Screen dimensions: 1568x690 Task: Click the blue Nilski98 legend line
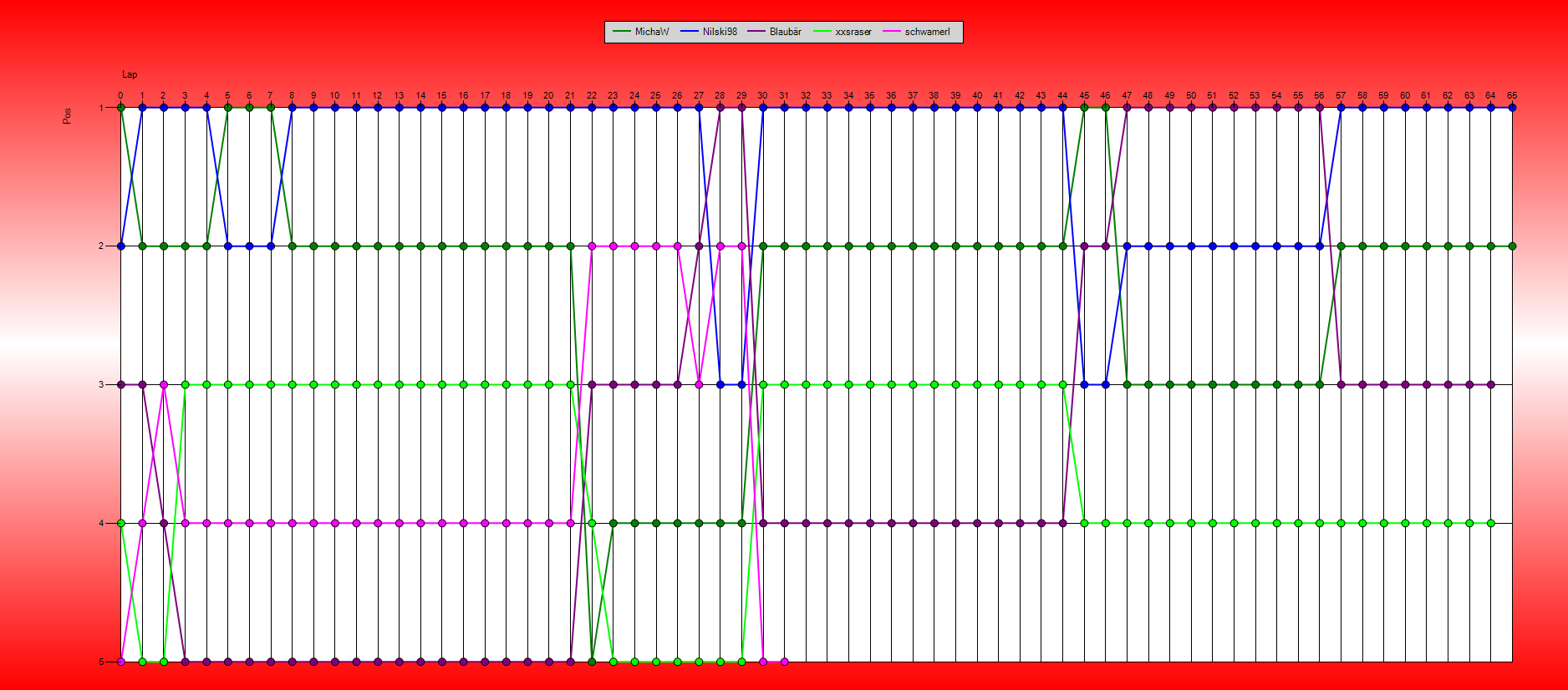690,32
